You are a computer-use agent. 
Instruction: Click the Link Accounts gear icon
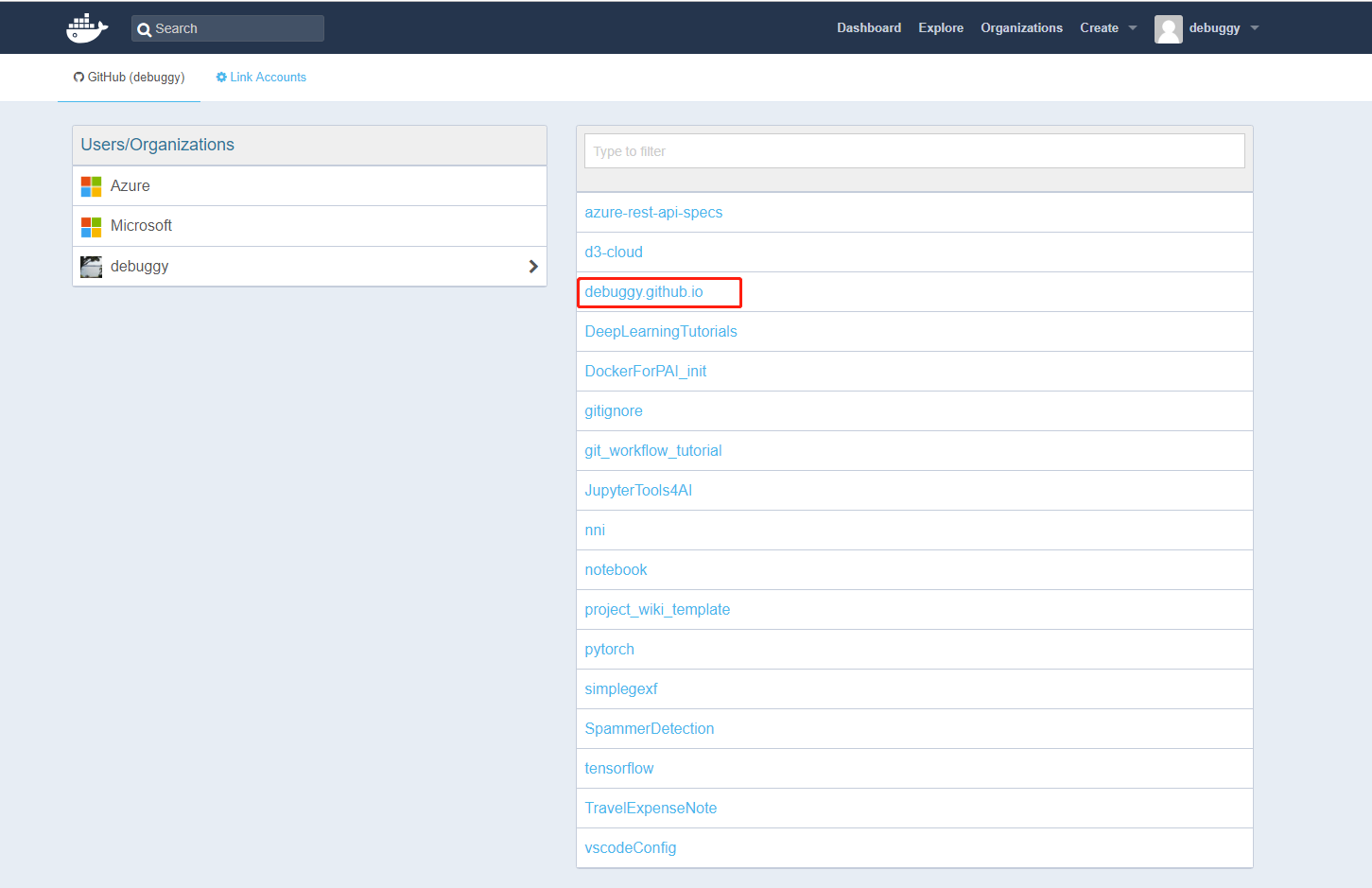(x=221, y=78)
